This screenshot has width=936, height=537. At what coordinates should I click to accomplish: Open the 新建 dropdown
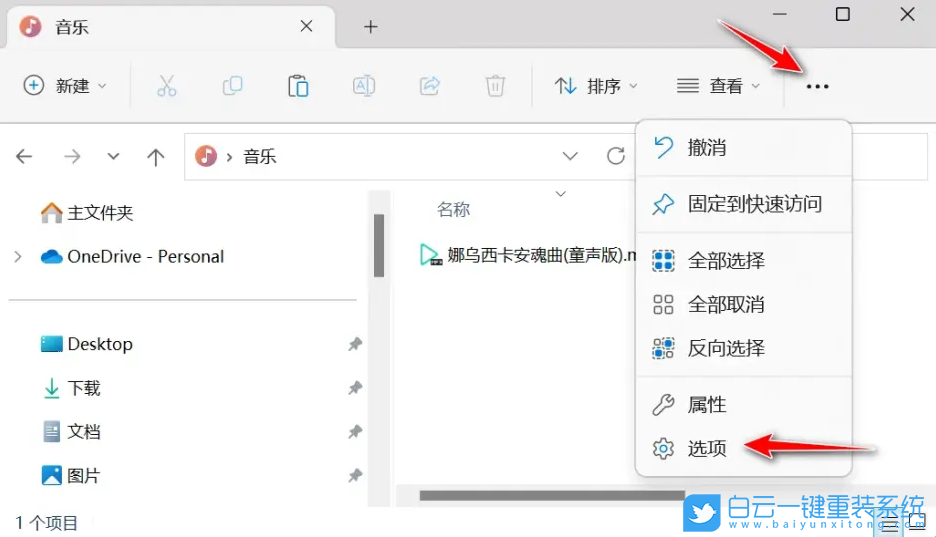point(65,86)
